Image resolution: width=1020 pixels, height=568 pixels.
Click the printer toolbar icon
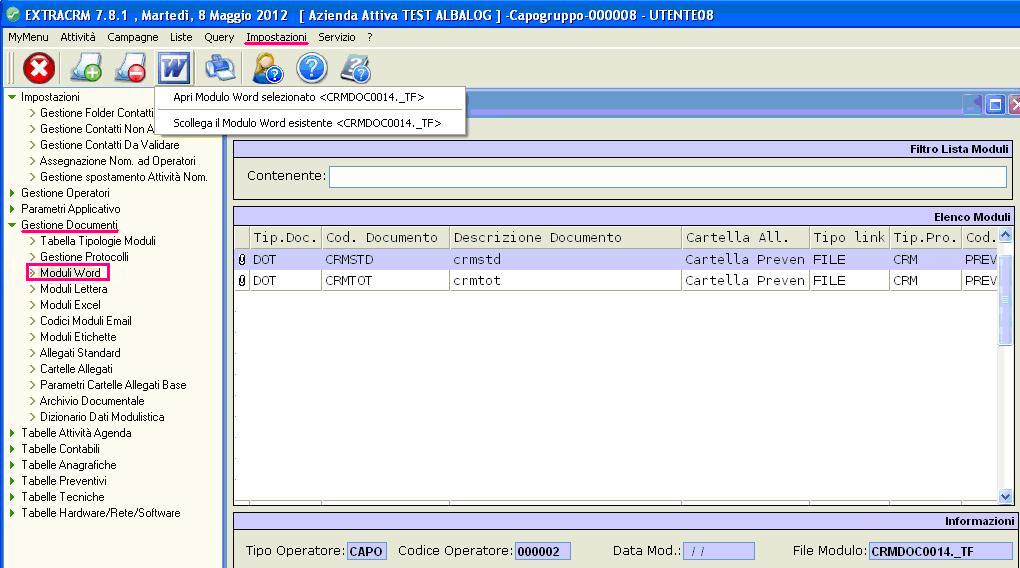[x=220, y=68]
